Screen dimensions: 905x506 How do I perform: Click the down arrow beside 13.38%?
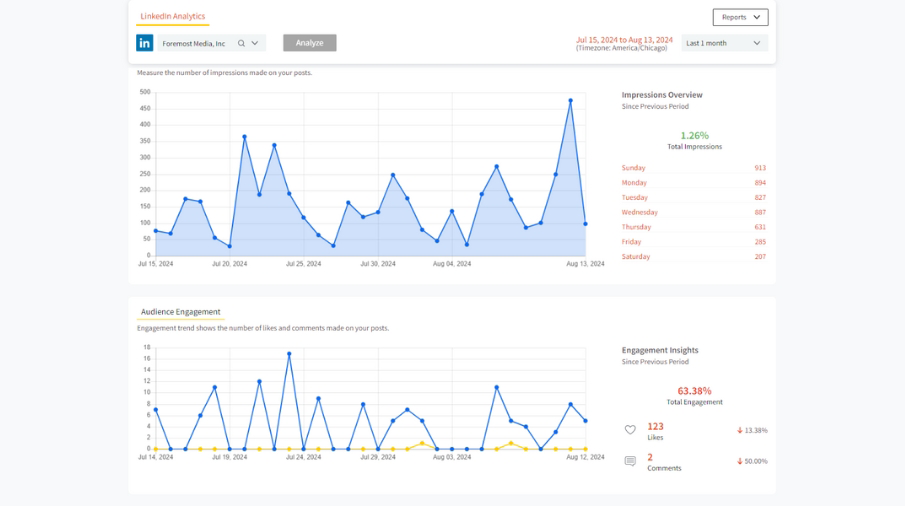point(740,430)
